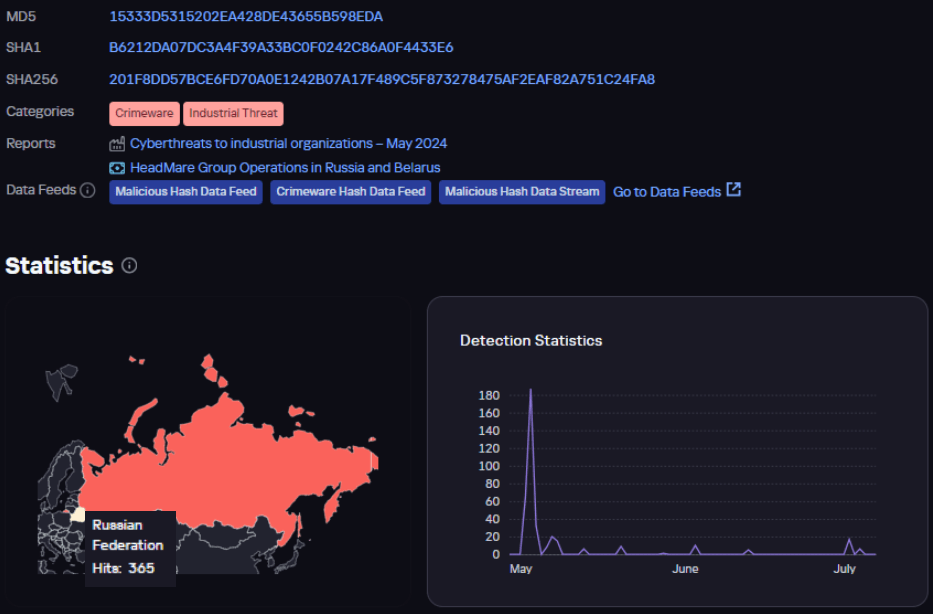Click the SHA1 label
The width and height of the screenshot is (933, 614).
(23, 48)
